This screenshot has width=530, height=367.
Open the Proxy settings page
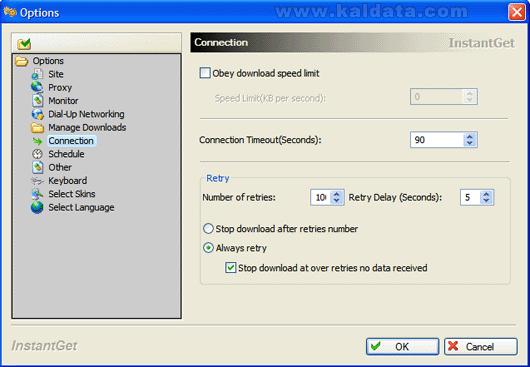coord(60,88)
